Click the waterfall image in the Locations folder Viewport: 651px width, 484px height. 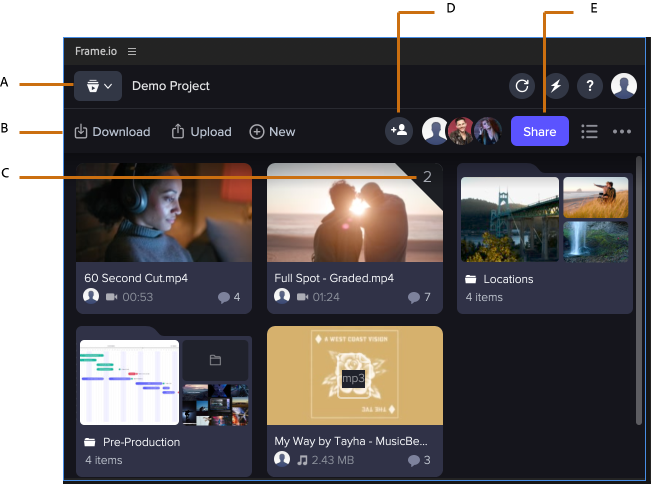pyautogui.click(x=596, y=242)
